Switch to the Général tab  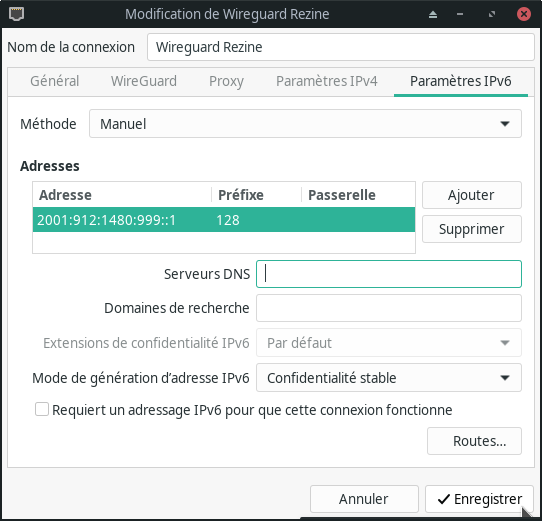click(x=55, y=81)
